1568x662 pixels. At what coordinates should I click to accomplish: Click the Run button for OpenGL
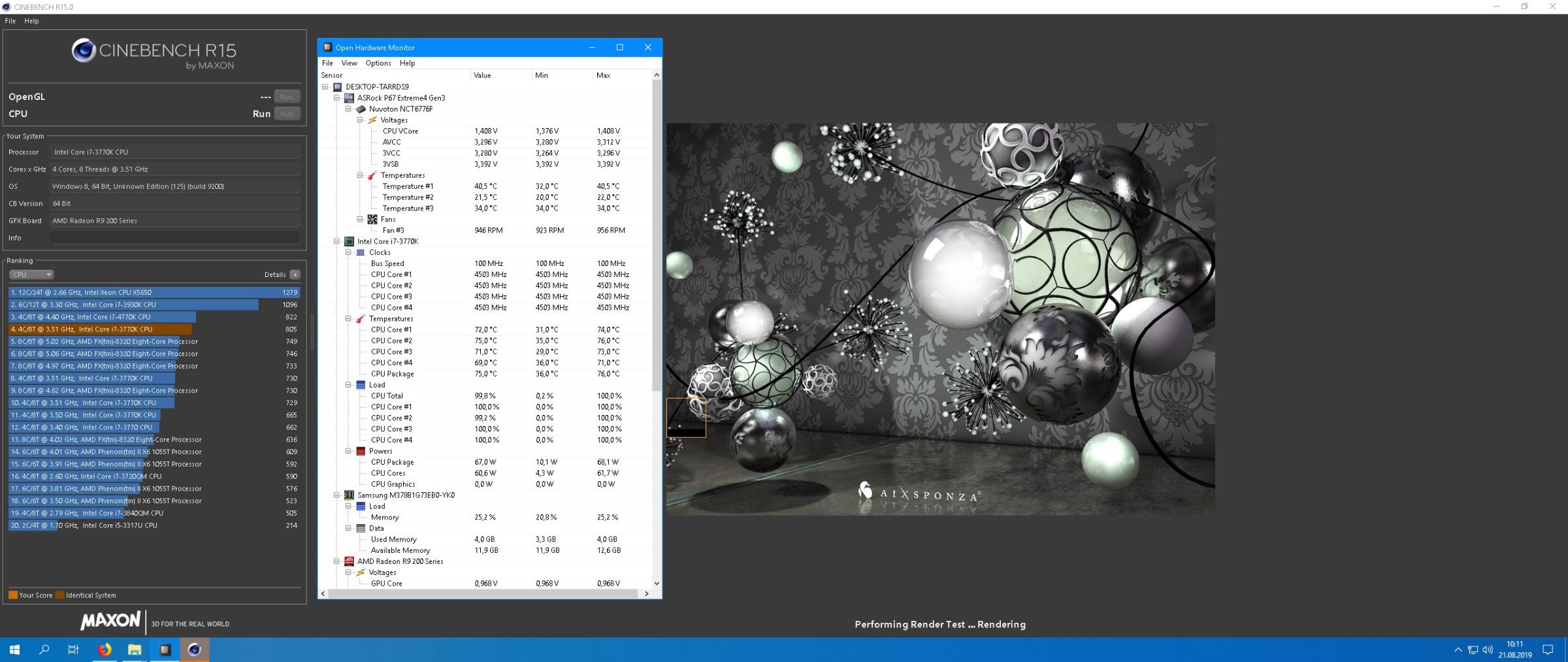pos(287,97)
